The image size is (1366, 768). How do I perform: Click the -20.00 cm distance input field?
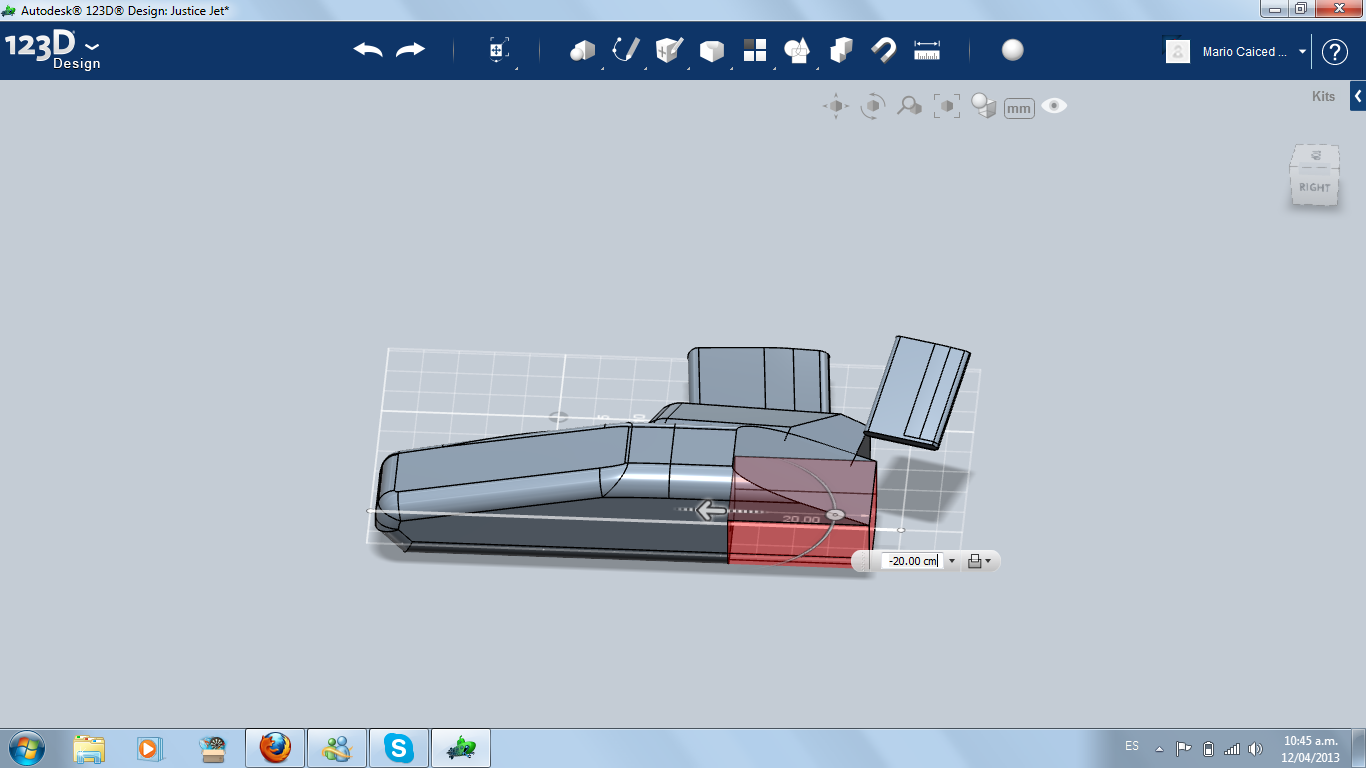[x=911, y=561]
